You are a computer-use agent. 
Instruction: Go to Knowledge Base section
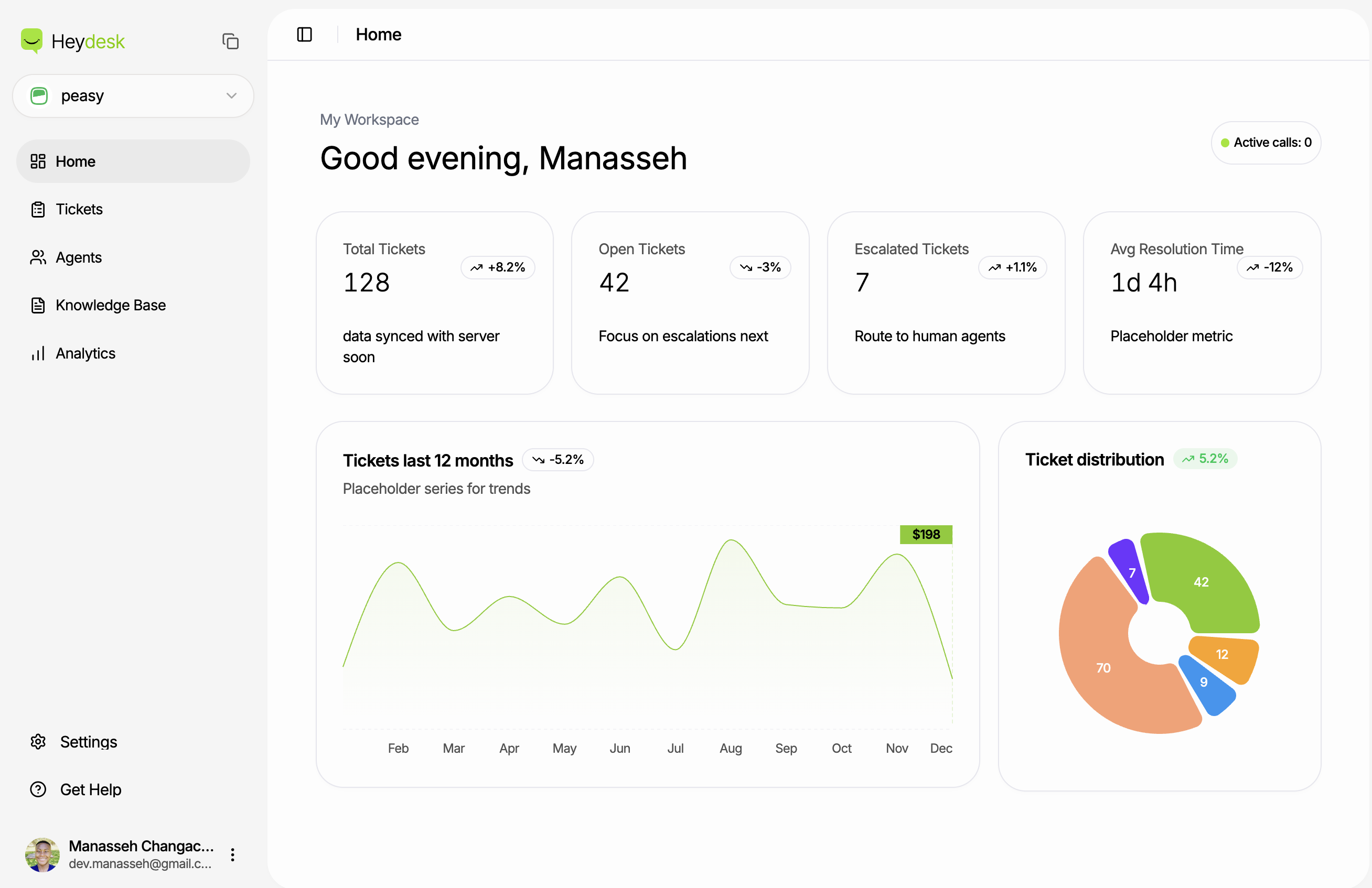(x=110, y=305)
